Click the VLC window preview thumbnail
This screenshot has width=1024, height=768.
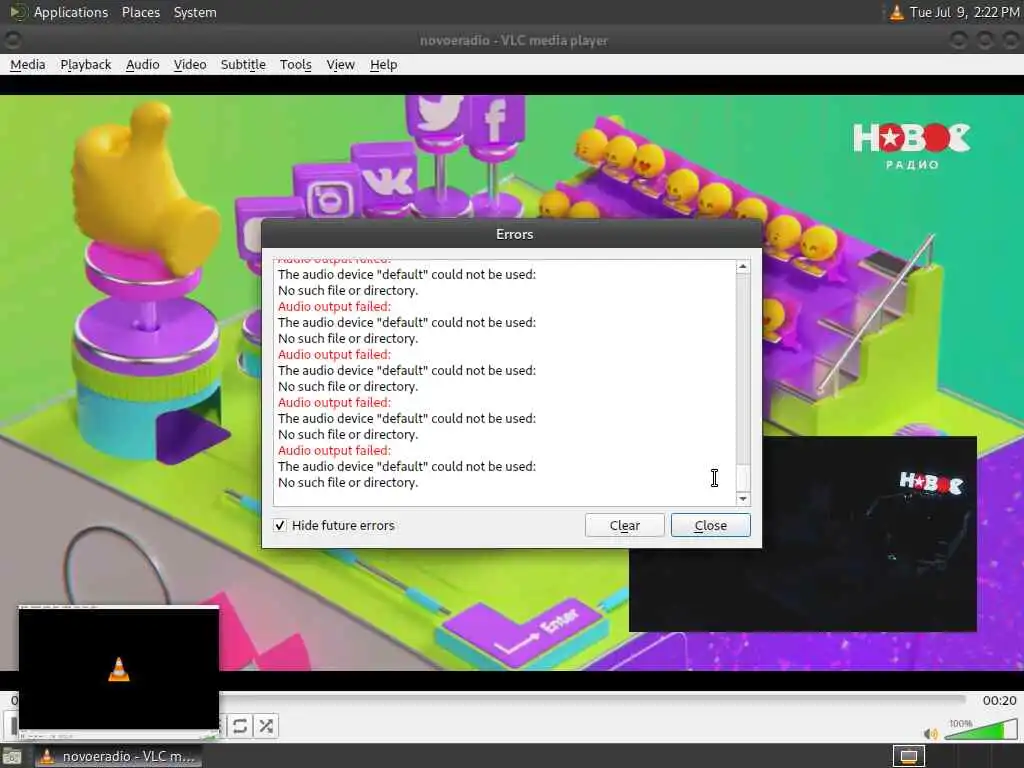tap(118, 671)
